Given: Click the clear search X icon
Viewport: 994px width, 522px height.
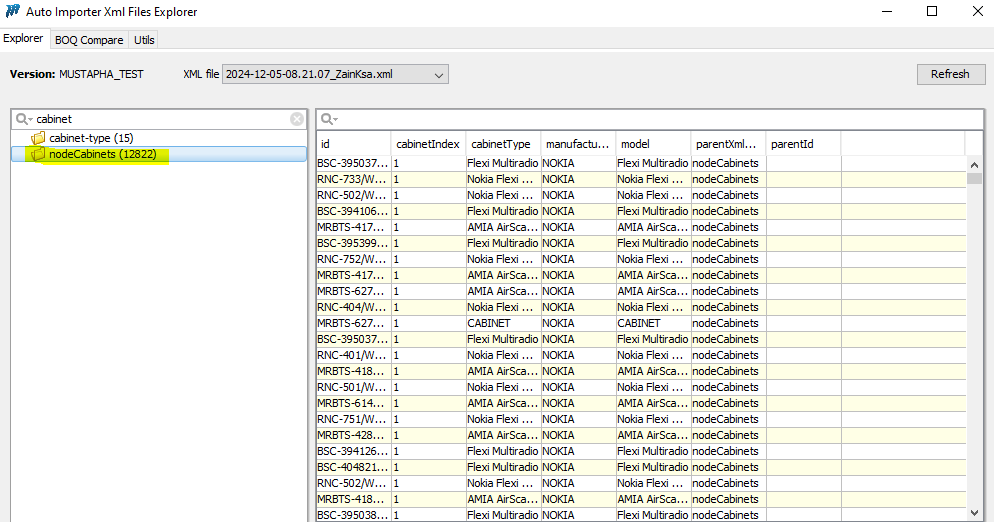Looking at the screenshot, I should [x=297, y=119].
